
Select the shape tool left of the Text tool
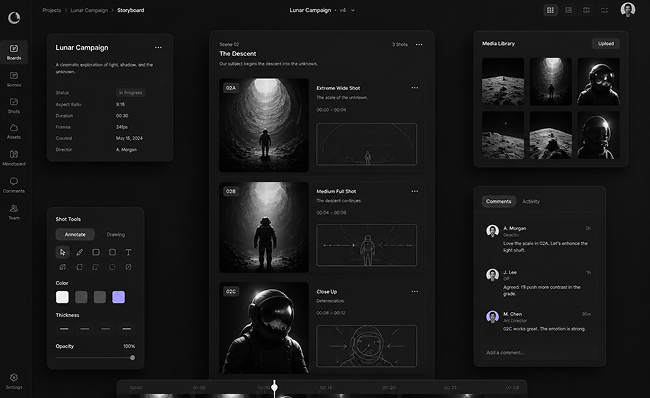pos(112,252)
